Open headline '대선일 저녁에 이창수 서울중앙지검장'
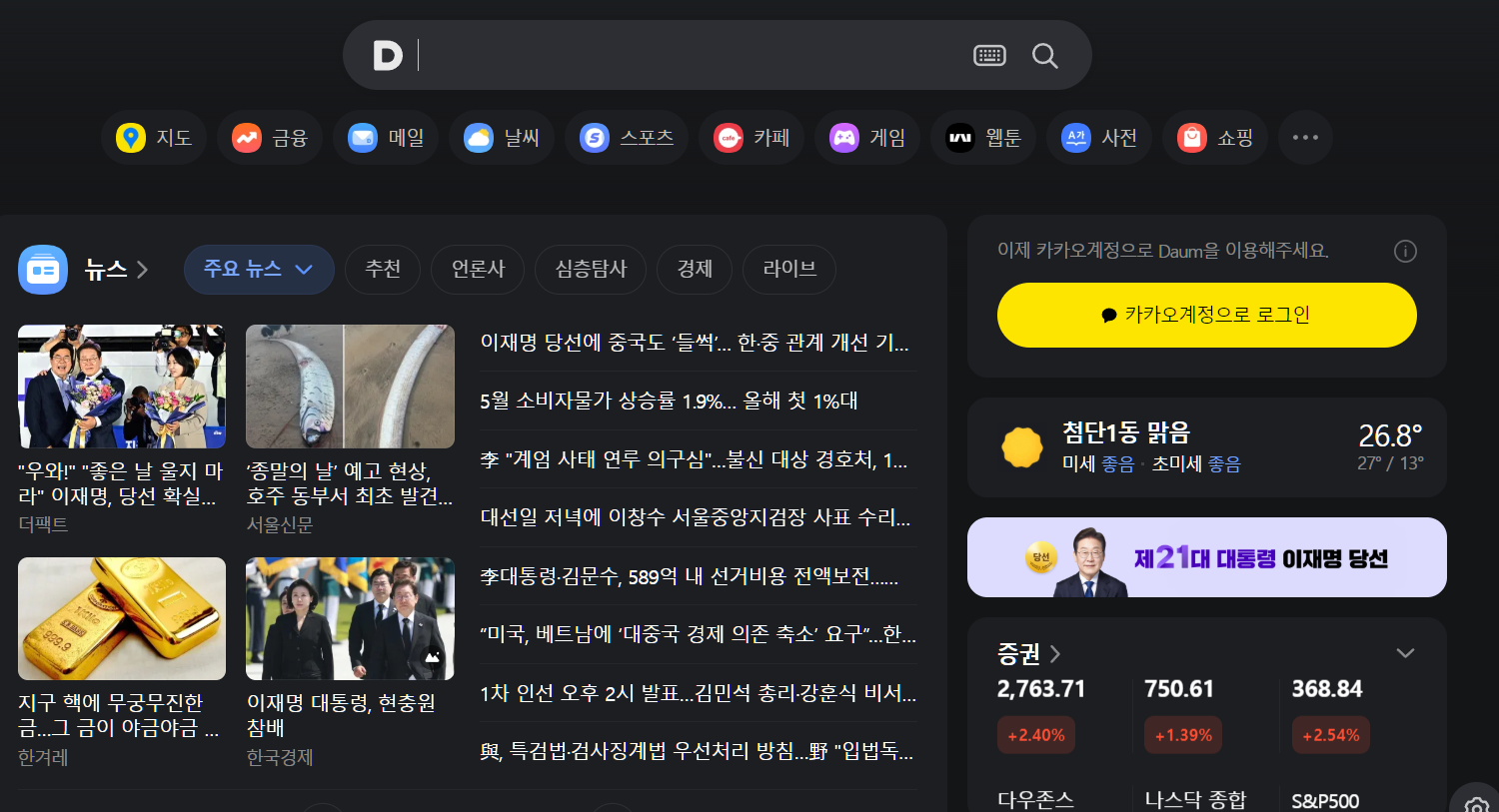This screenshot has width=1499, height=812. (696, 517)
